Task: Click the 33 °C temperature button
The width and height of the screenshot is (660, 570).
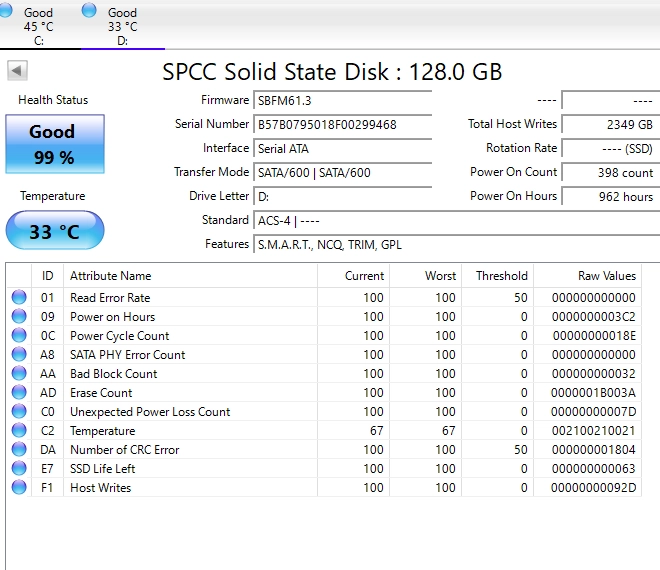Action: coord(55,230)
